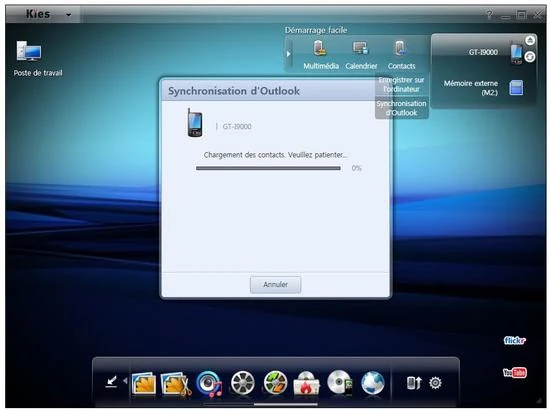Collapse the Démarrage facile panel arrow
This screenshot has height=411, width=550.
[289, 54]
